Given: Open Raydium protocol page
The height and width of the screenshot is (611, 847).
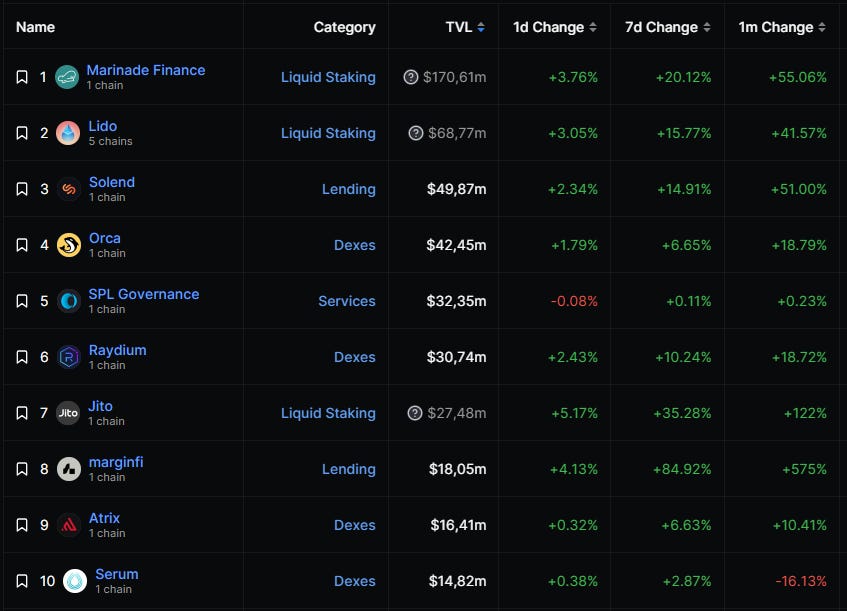Looking at the screenshot, I should click(x=117, y=350).
